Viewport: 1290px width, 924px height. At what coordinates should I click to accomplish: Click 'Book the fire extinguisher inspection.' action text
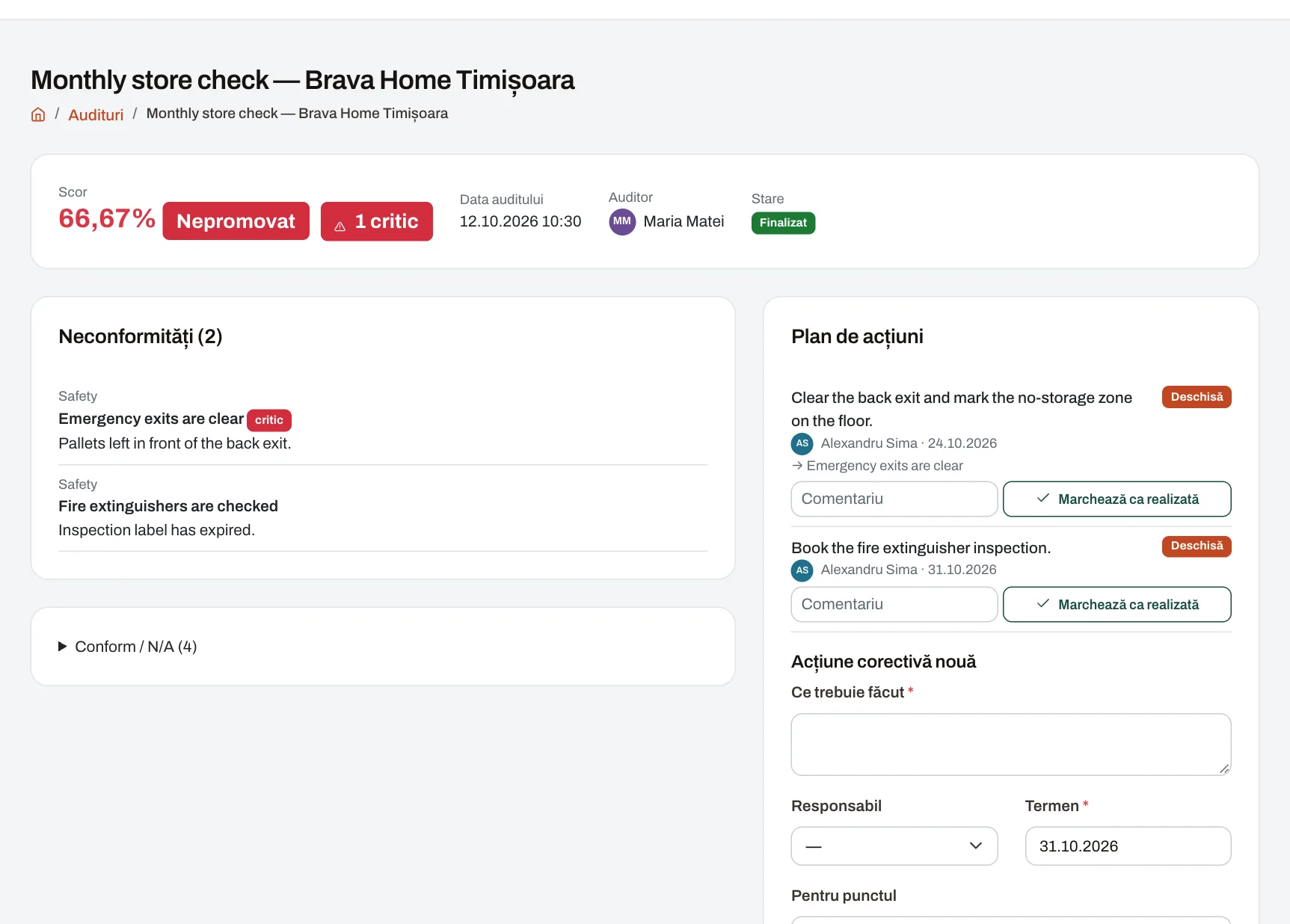[921, 548]
